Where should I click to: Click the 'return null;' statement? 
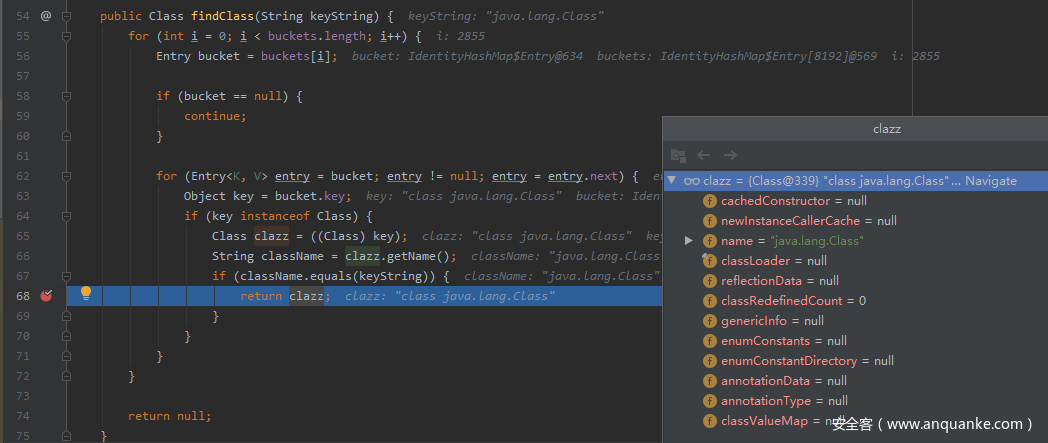pyautogui.click(x=170, y=416)
